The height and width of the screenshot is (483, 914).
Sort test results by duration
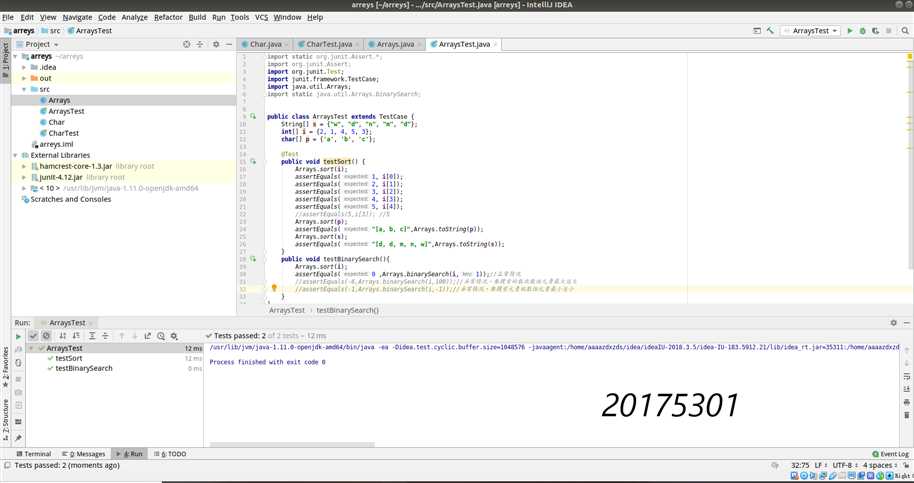pos(76,336)
